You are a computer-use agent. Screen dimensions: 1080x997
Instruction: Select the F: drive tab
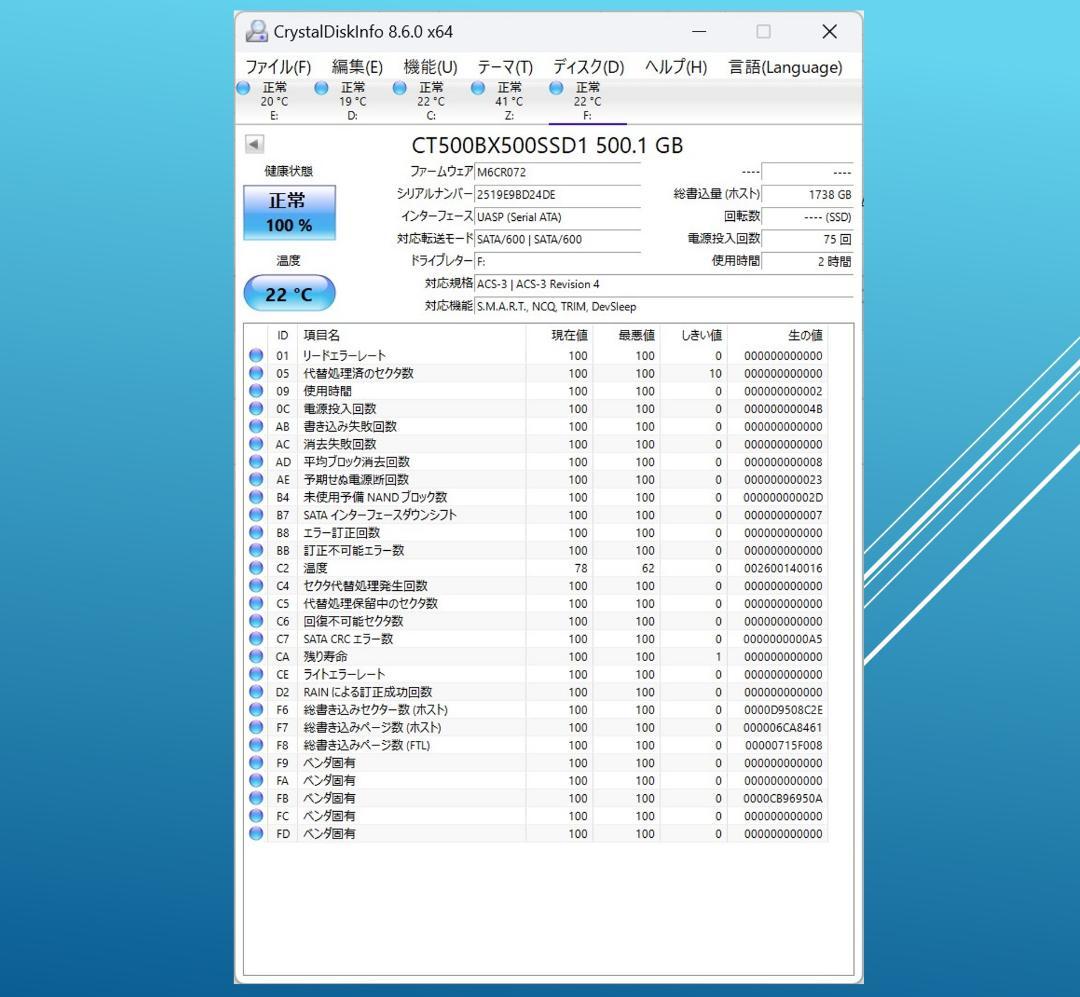pyautogui.click(x=588, y=101)
